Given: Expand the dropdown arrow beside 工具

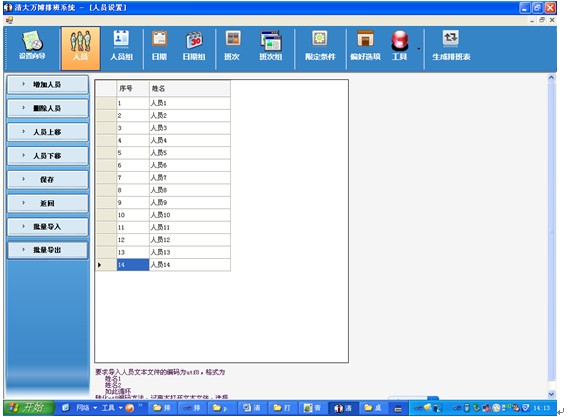Looking at the screenshot, I should (x=418, y=49).
